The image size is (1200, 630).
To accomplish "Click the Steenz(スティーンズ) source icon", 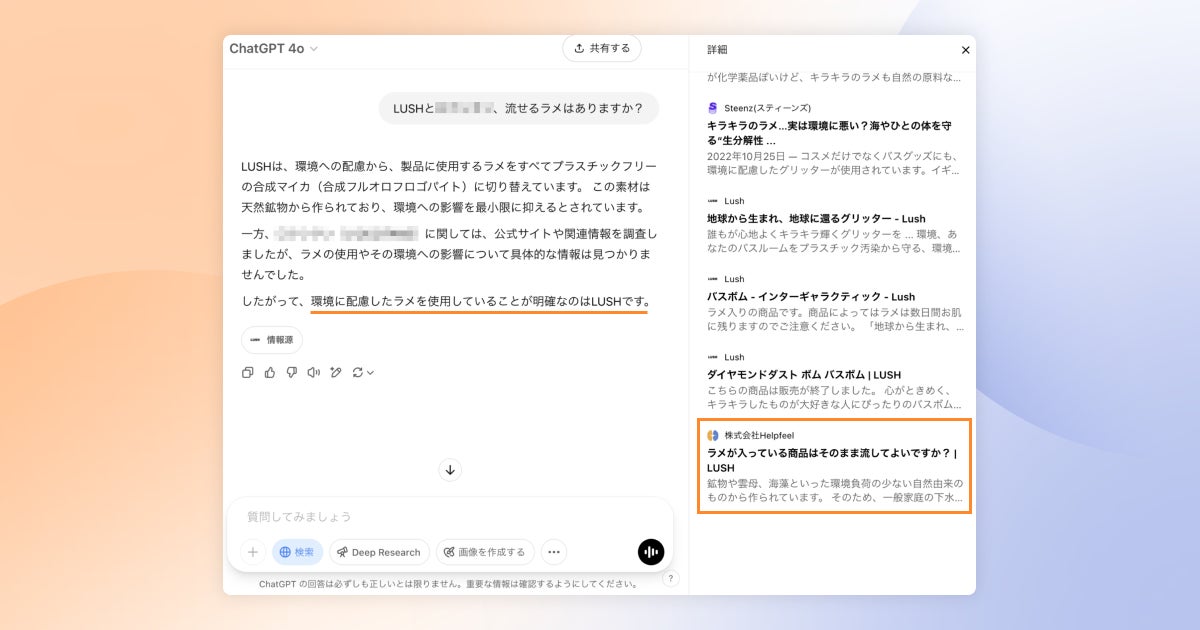I will pos(713,107).
